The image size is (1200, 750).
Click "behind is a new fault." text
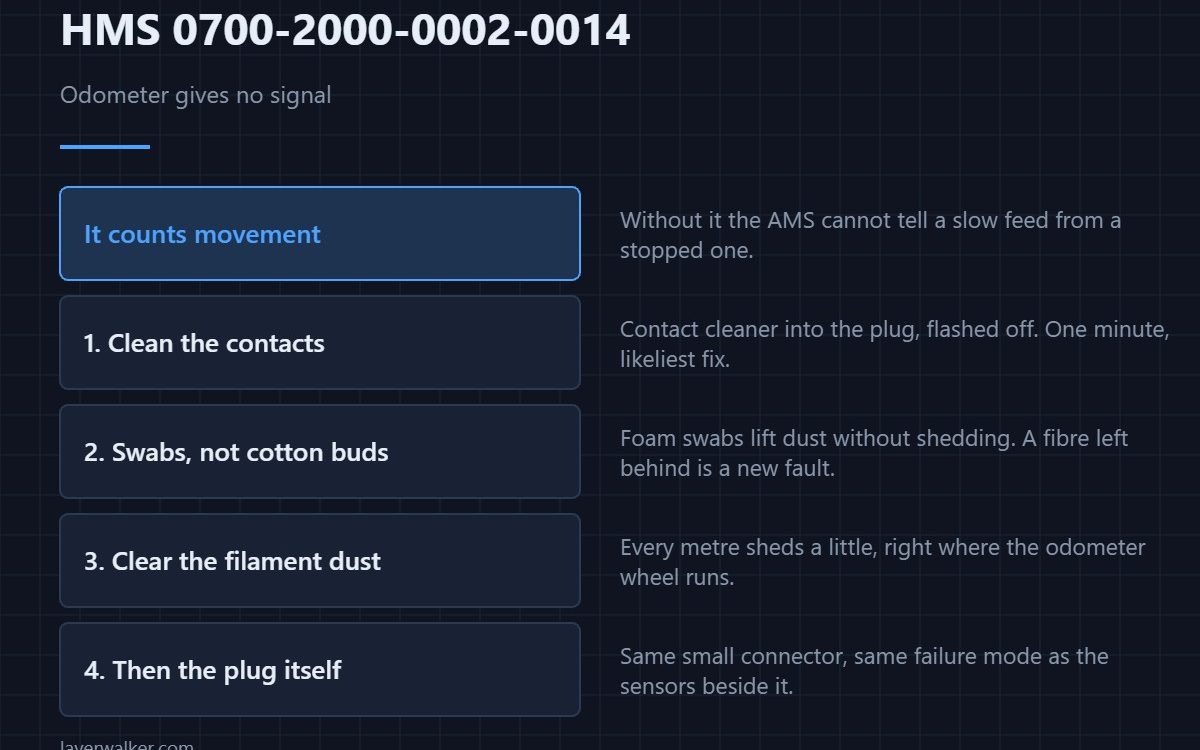(727, 468)
